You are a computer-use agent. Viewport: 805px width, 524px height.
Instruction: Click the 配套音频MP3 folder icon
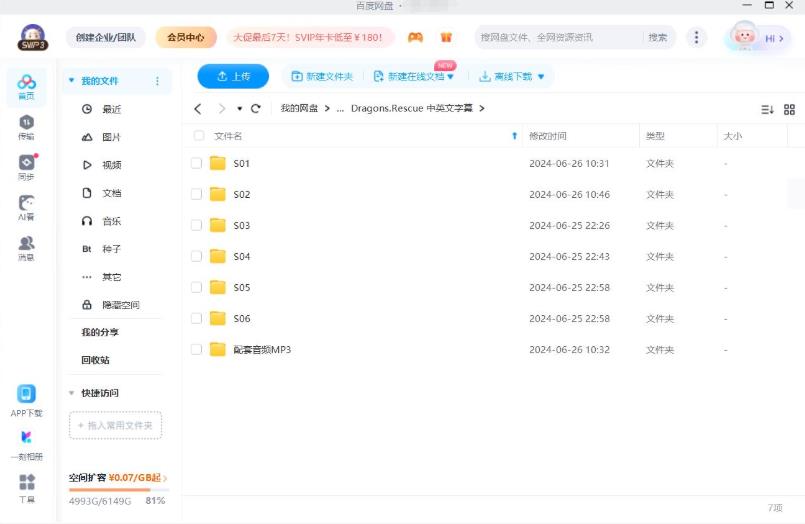click(x=218, y=350)
